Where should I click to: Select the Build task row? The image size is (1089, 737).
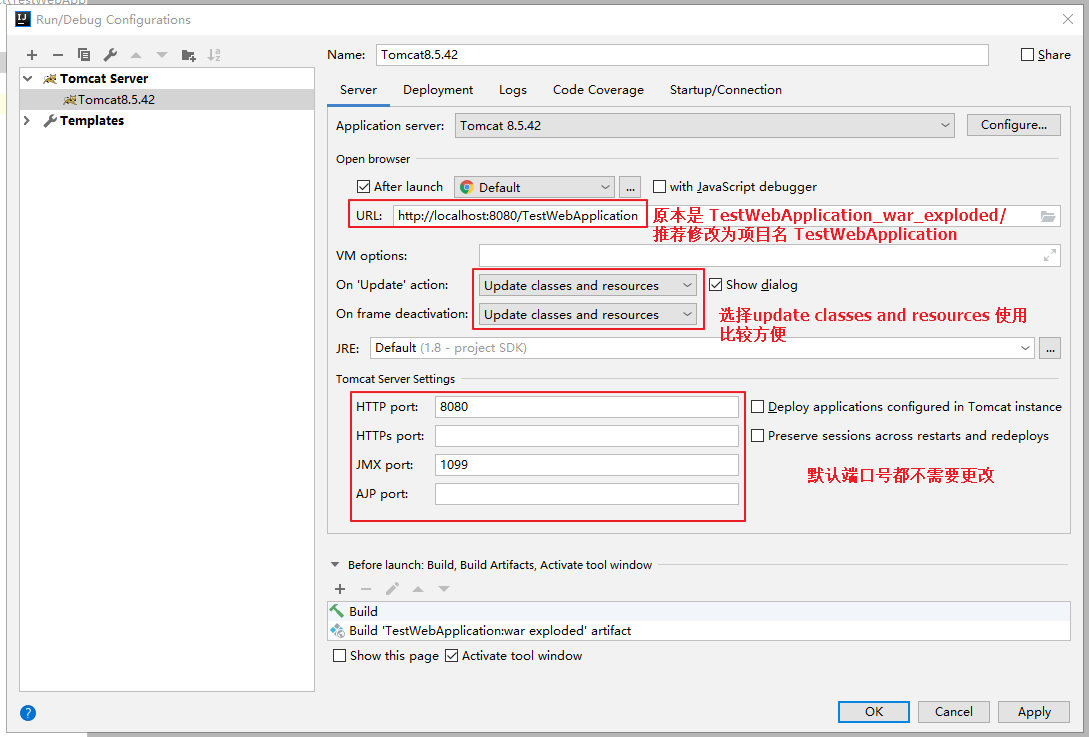pos(699,611)
